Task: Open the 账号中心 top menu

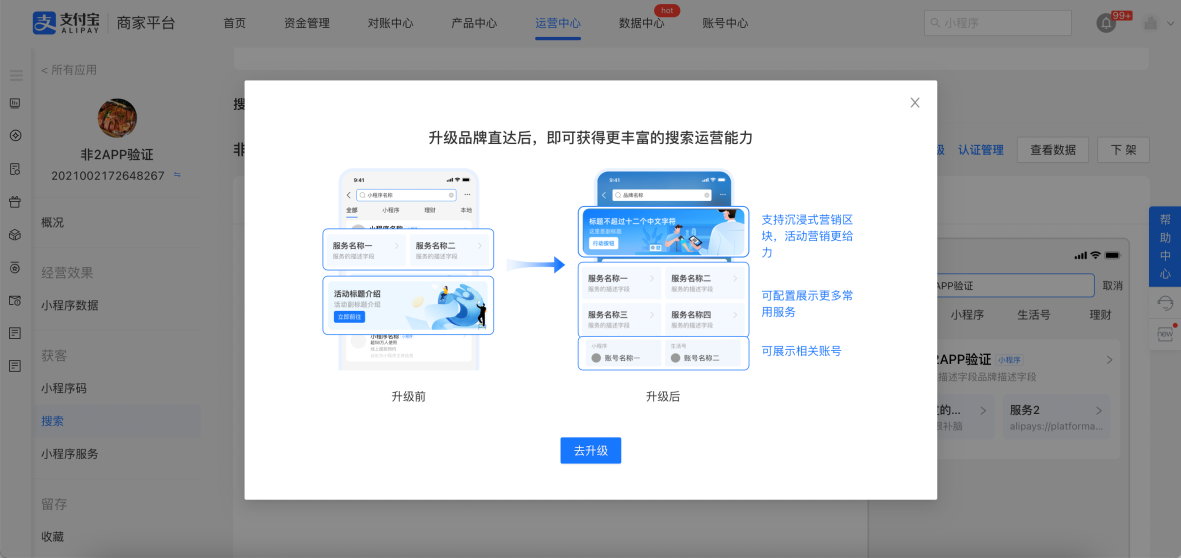Action: [x=725, y=23]
